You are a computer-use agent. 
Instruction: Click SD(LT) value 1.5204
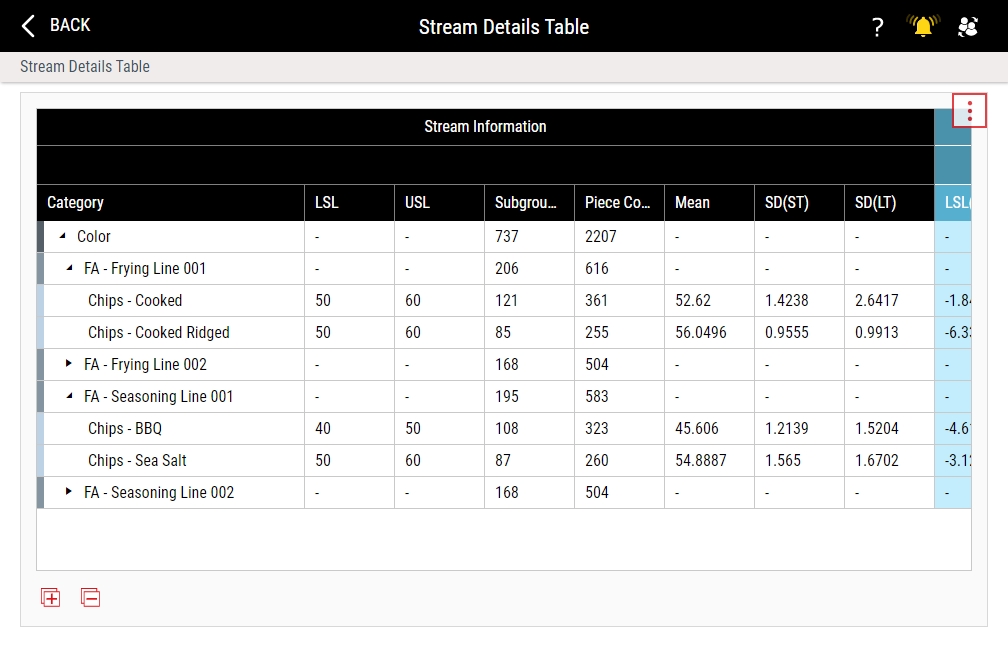877,428
